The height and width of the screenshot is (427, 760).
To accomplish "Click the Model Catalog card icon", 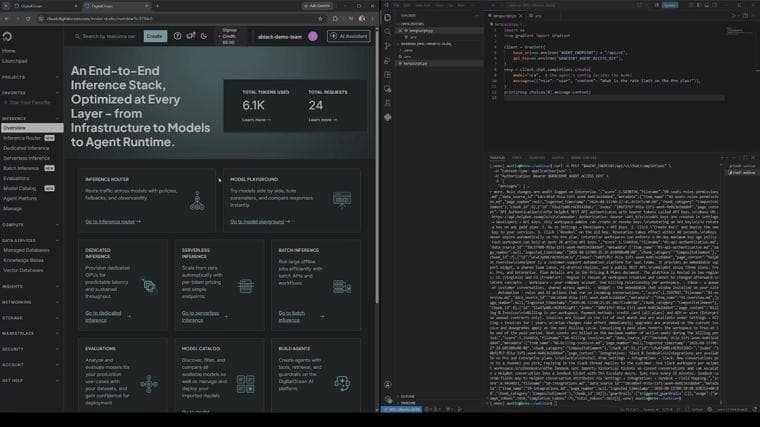I will (246, 384).
